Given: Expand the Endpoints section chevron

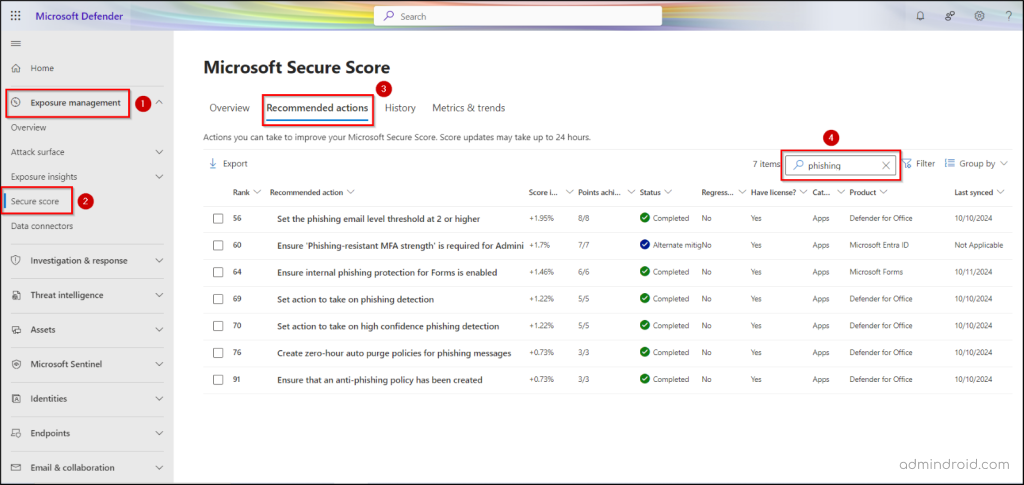Looking at the screenshot, I should 159,433.
